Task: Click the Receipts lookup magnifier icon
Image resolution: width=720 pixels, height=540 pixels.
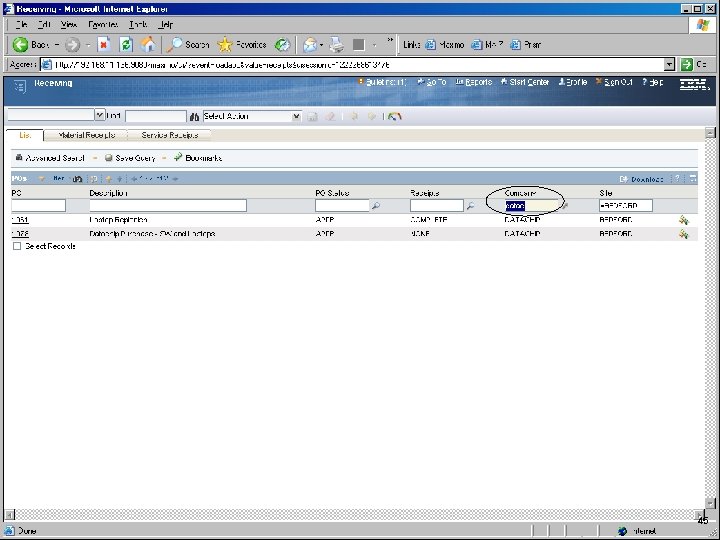Action: point(470,206)
